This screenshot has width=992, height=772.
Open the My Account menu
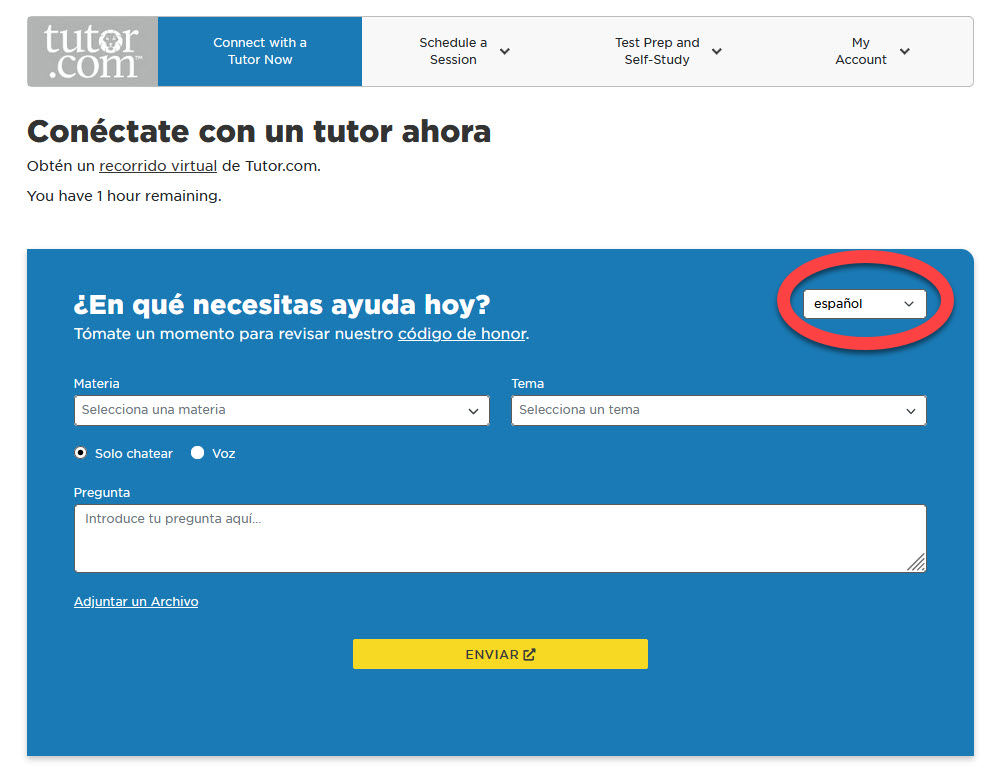click(861, 50)
